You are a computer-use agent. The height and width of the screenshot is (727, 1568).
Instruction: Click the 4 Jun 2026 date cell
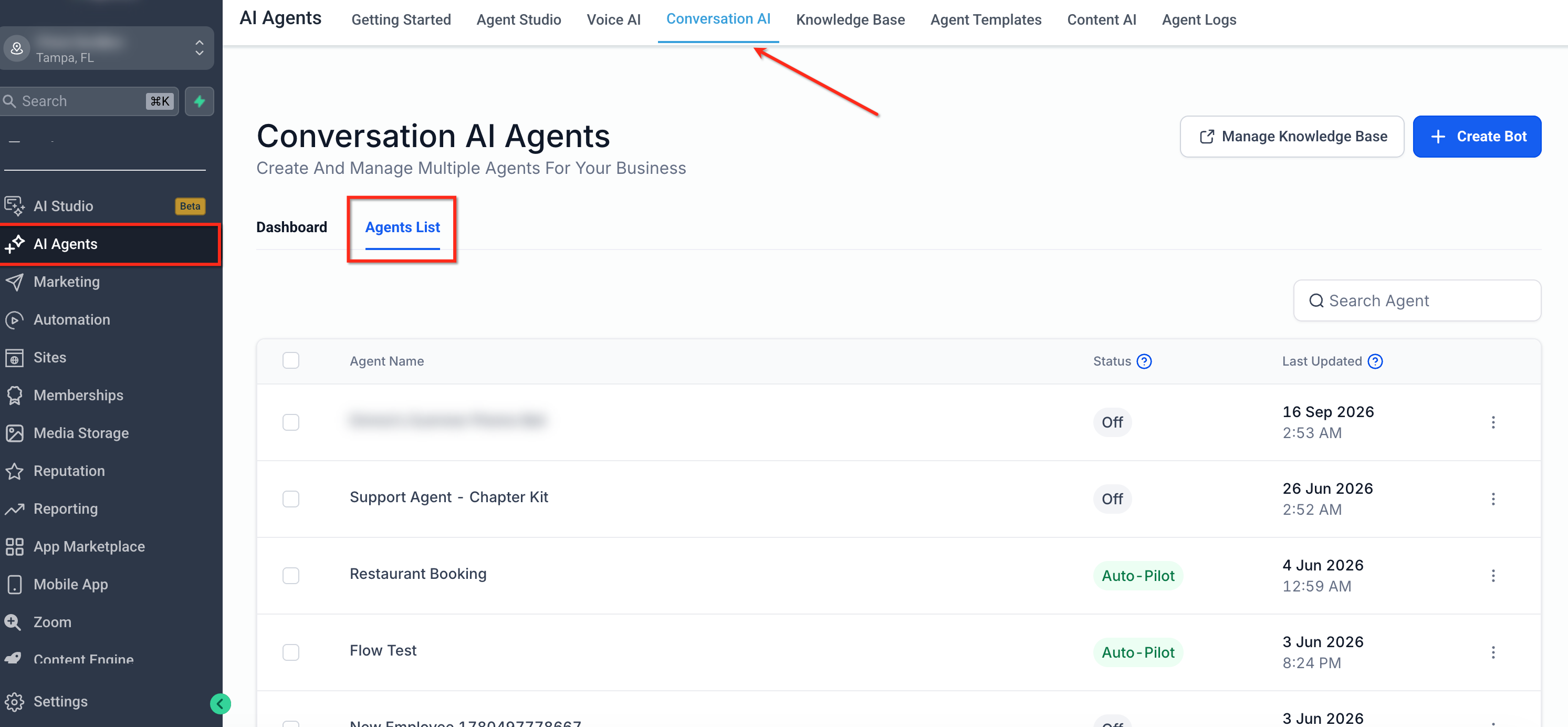[1323, 565]
